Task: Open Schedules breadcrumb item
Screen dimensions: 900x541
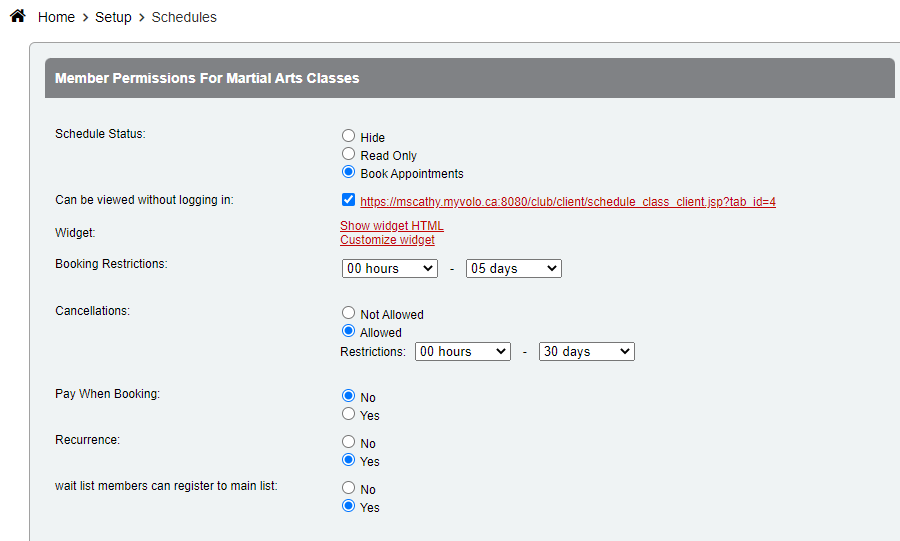Action: (184, 17)
